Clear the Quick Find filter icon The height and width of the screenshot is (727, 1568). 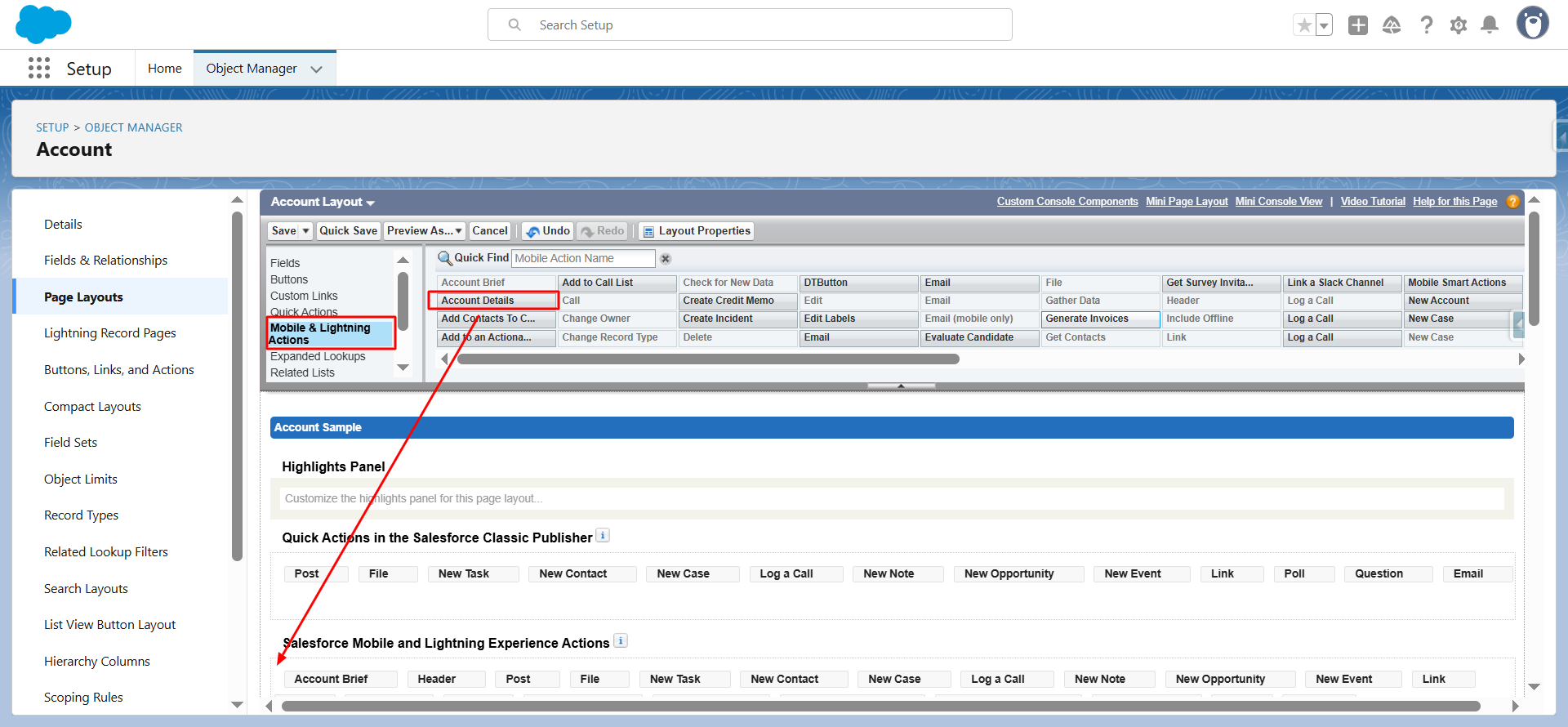coord(666,259)
